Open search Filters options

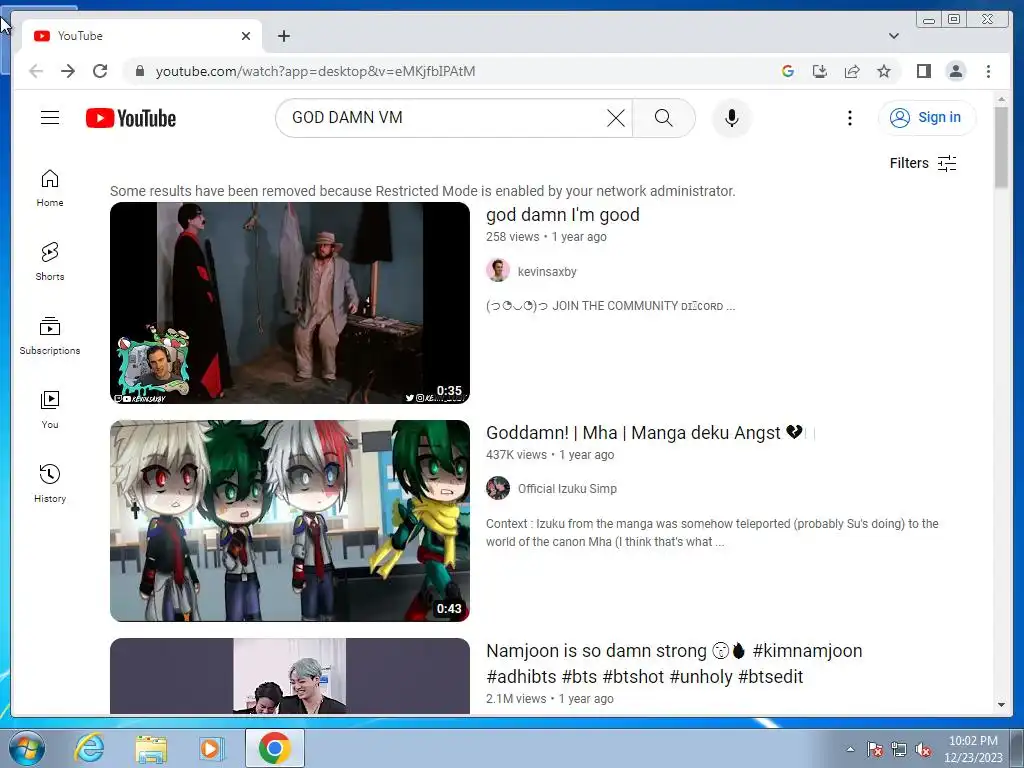pos(923,163)
